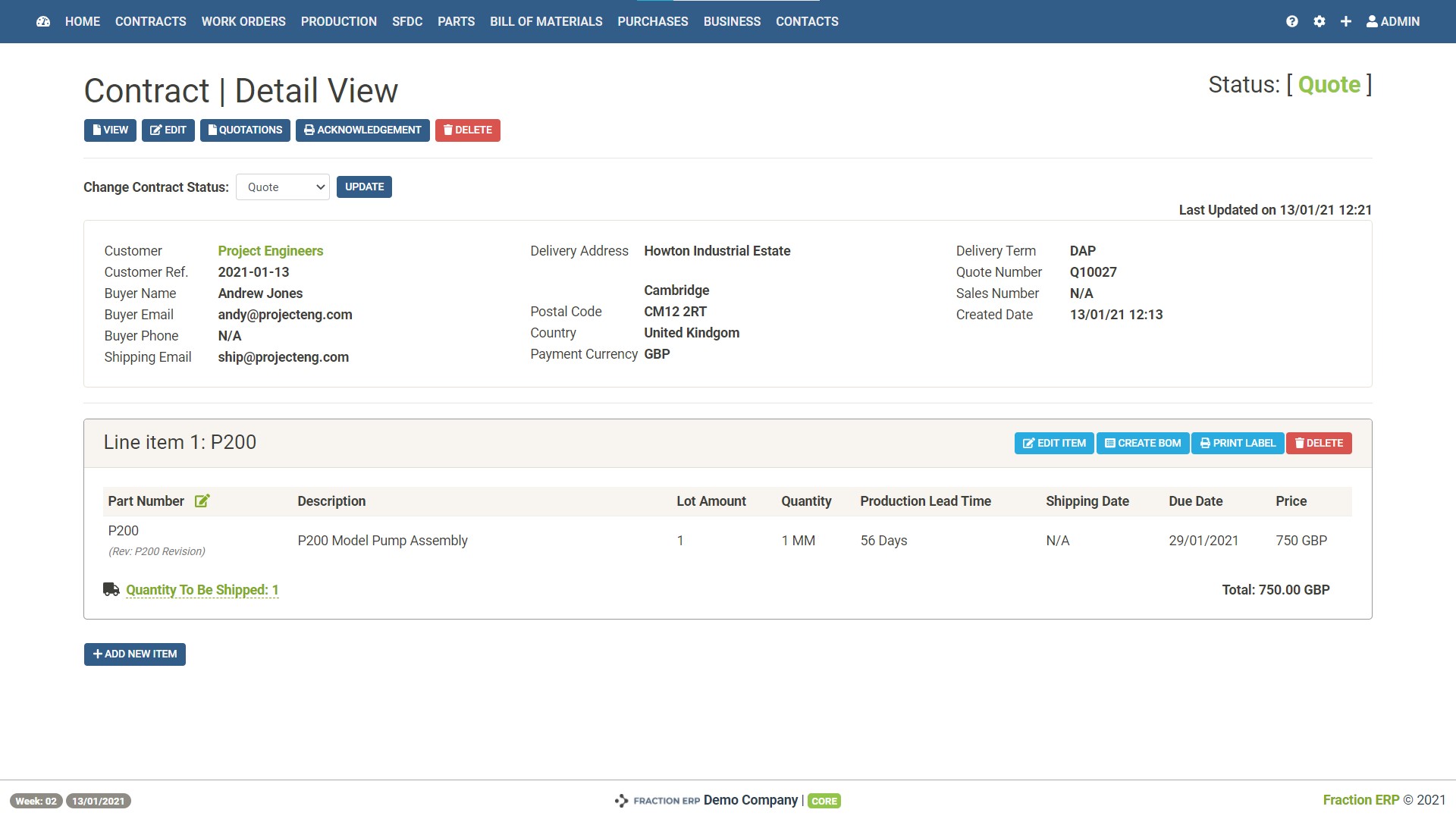Click the dashboard gauge icon in navbar
Image resolution: width=1456 pixels, height=819 pixels.
click(x=43, y=21)
